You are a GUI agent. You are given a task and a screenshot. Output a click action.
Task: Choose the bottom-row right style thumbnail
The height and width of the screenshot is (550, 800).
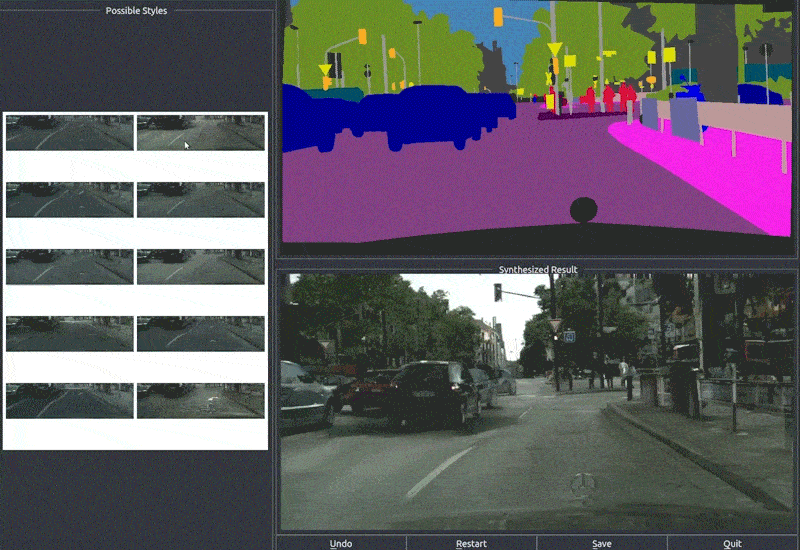[x=201, y=401]
